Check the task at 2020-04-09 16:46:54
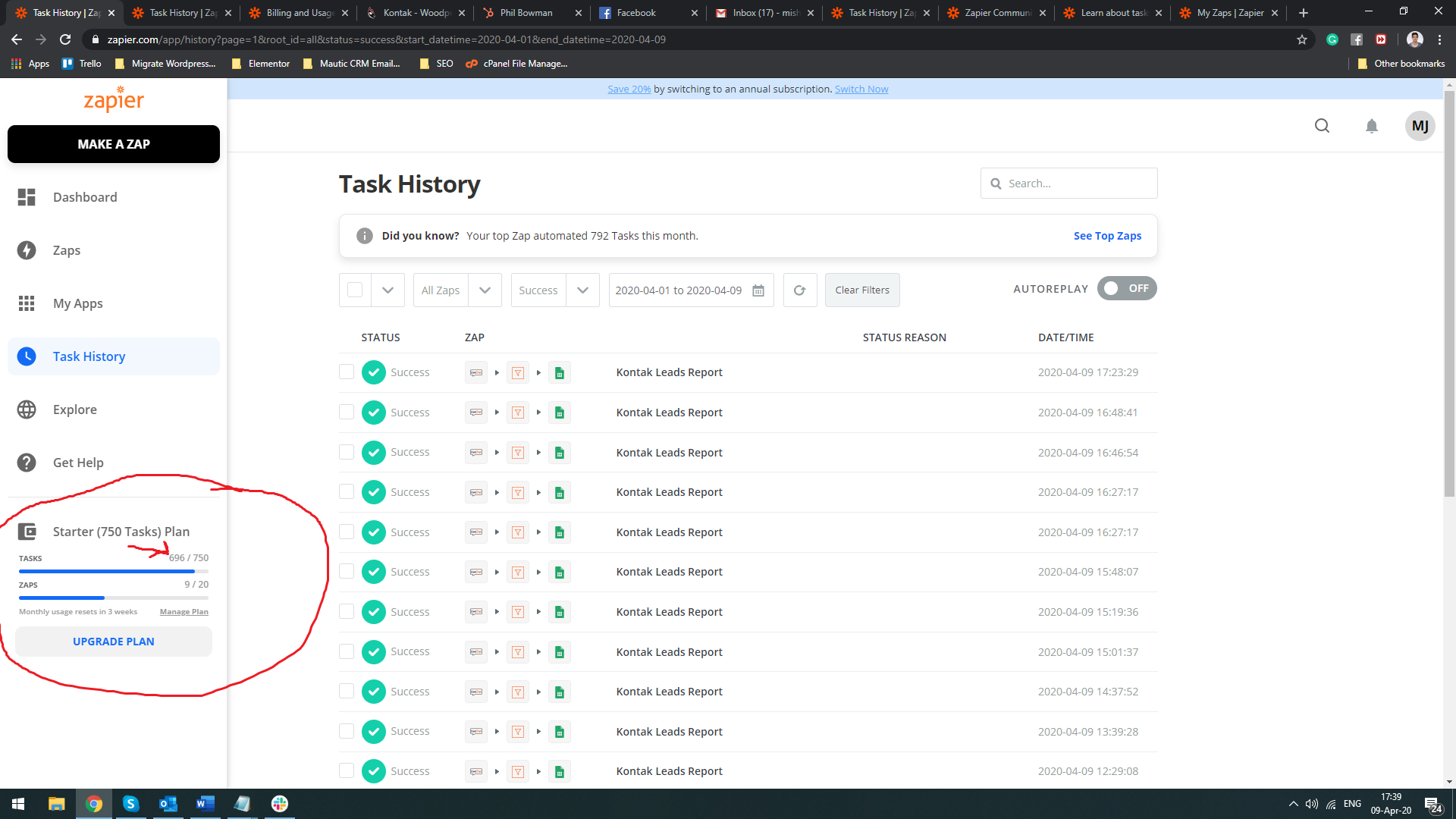 click(347, 452)
